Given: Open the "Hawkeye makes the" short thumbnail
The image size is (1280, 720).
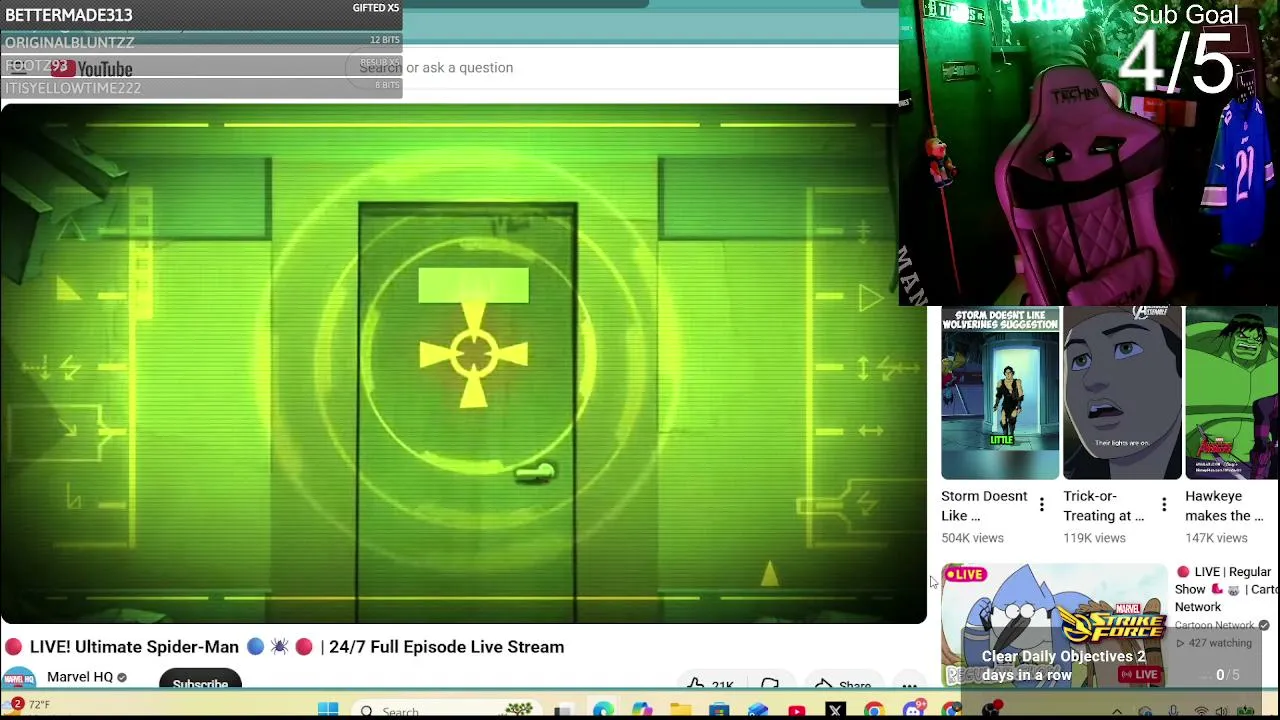Looking at the screenshot, I should point(1232,394).
